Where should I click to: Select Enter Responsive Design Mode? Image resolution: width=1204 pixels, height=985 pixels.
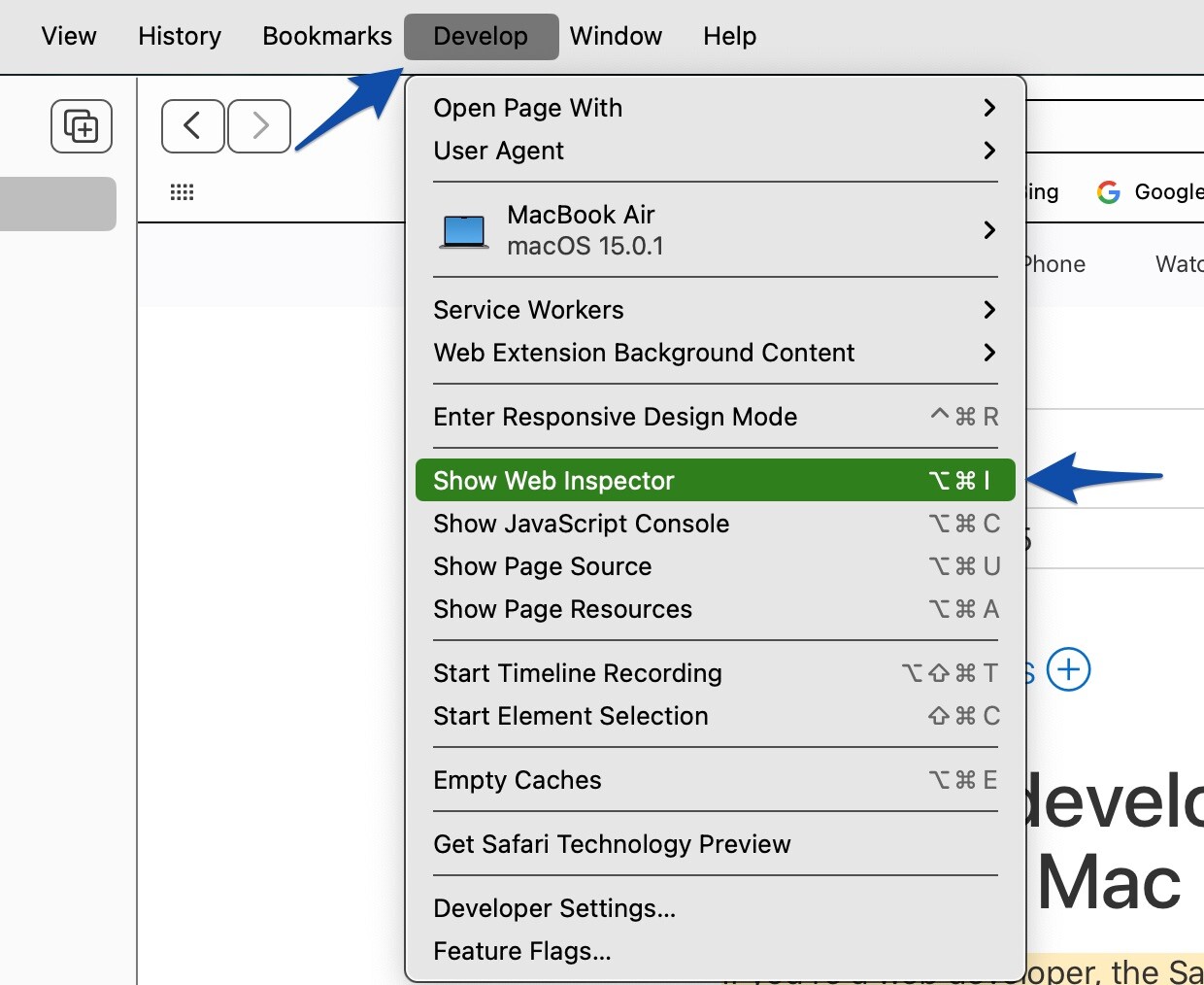pyautogui.click(x=714, y=417)
